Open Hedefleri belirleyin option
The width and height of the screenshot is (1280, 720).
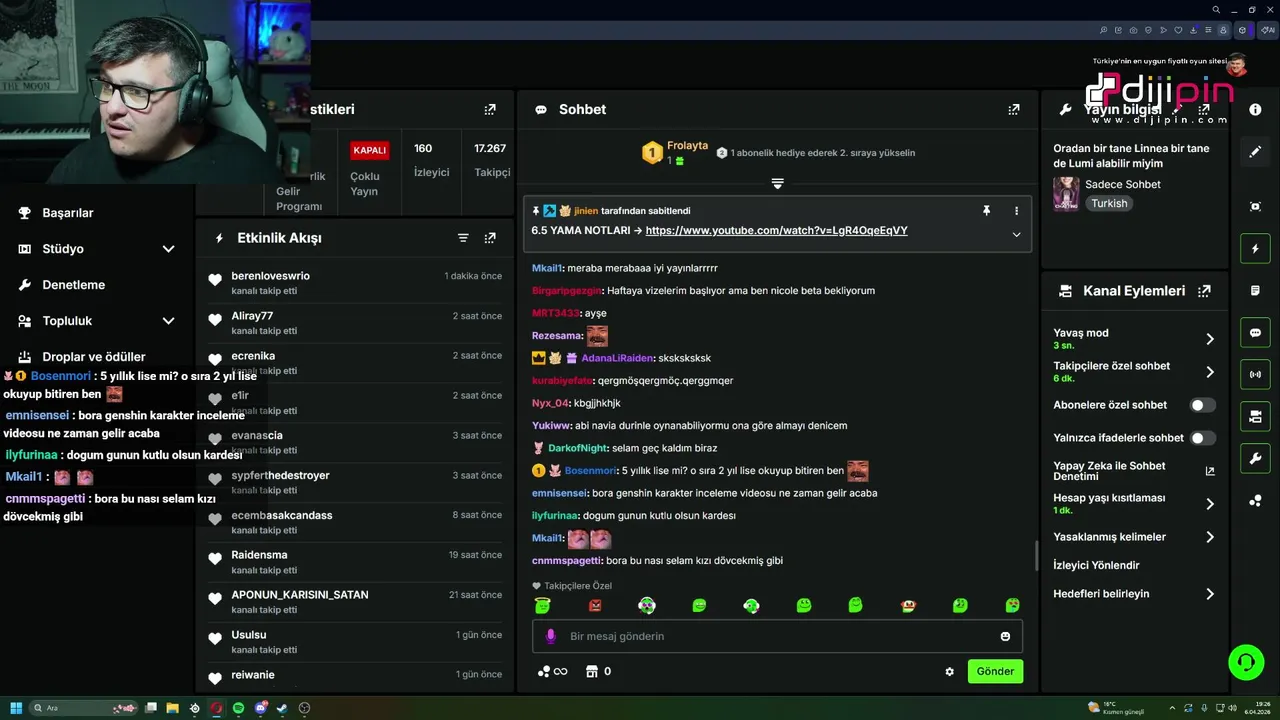pos(1134,594)
